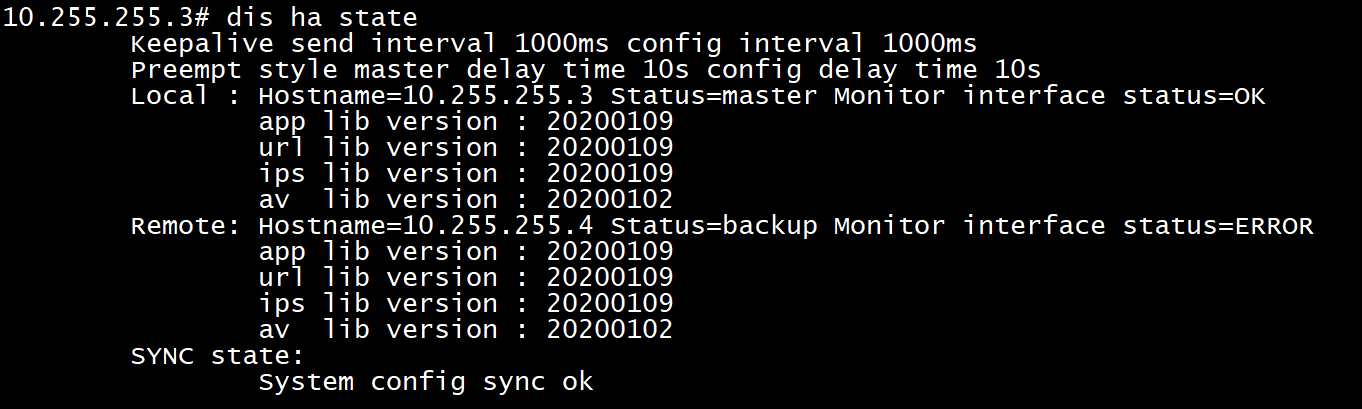Click the Local ips lib version line
The image size is (1362, 409).
pyautogui.click(x=465, y=174)
